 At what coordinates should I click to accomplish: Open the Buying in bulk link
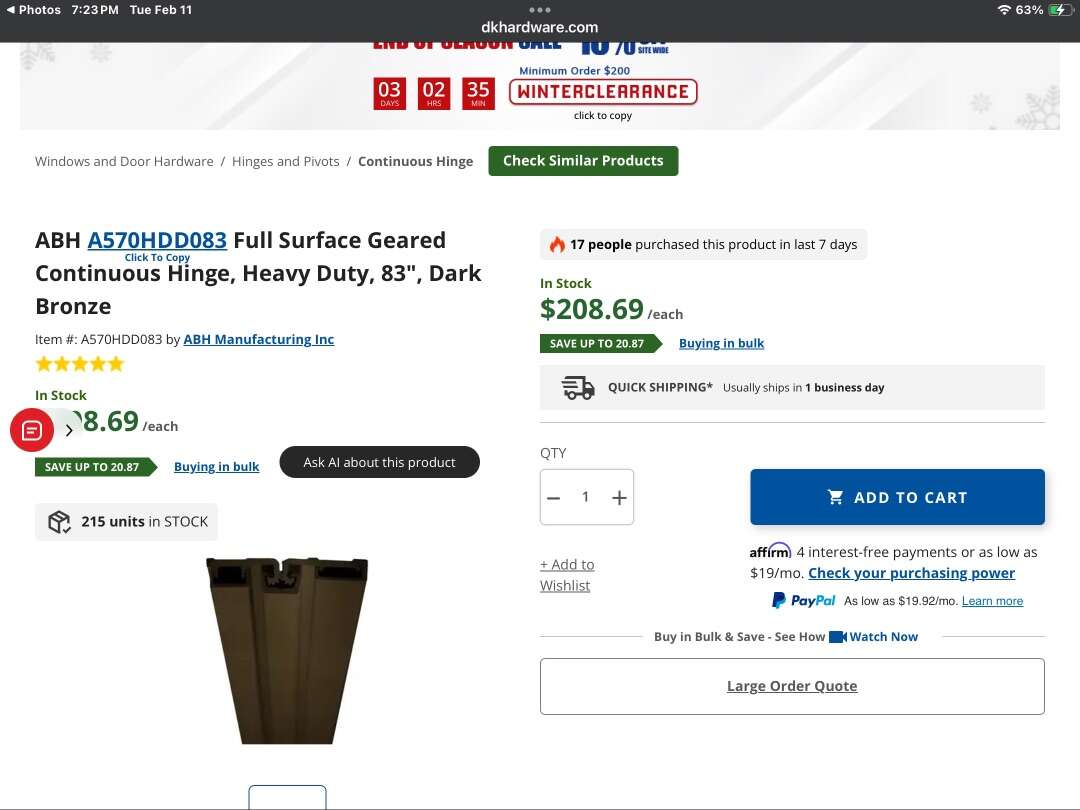point(721,343)
